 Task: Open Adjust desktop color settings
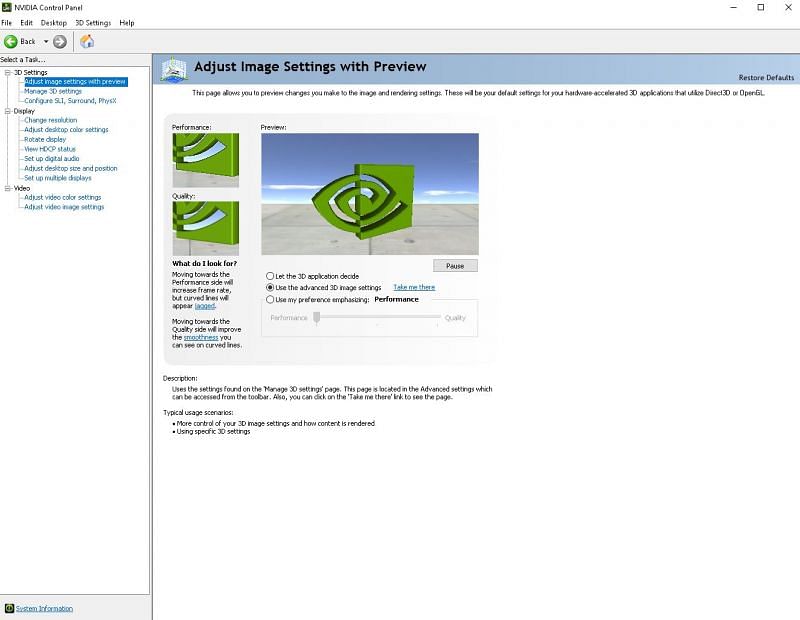click(x=66, y=130)
